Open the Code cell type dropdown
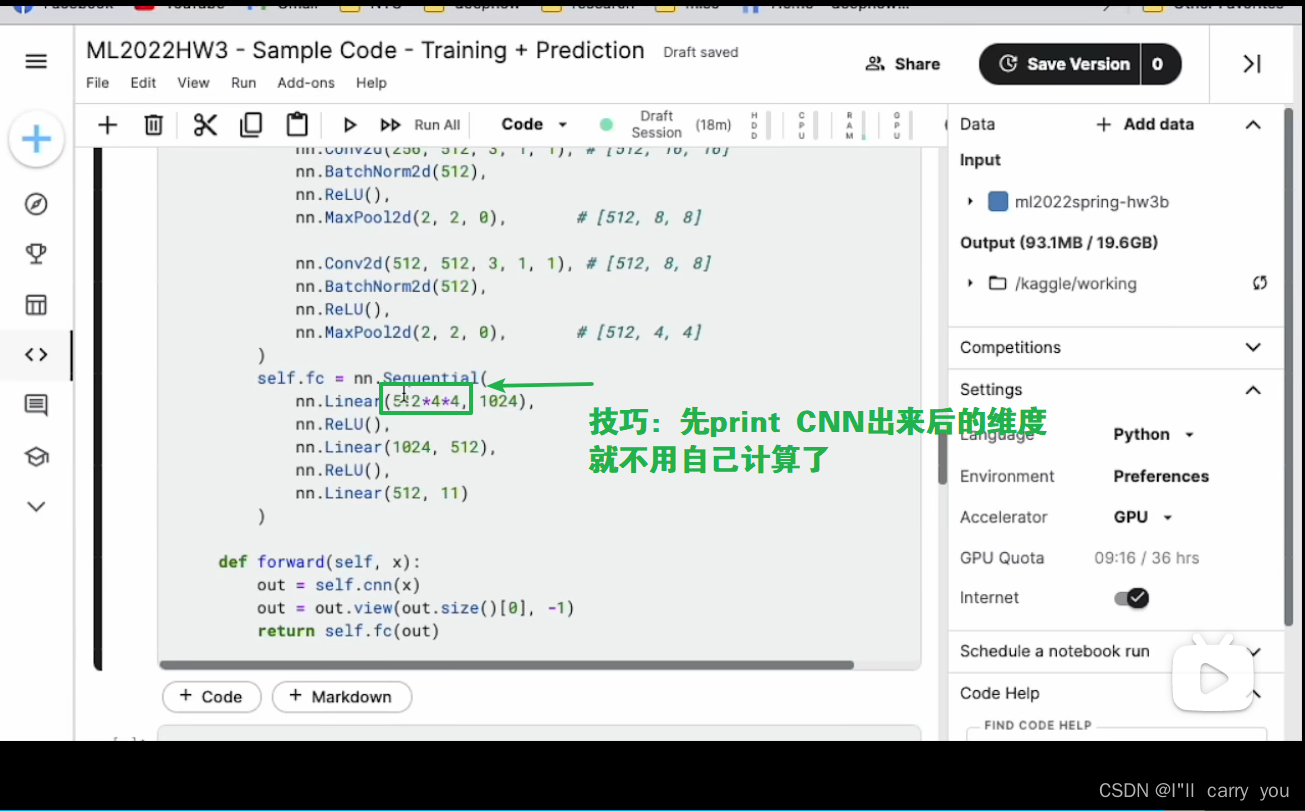Viewport: 1305px width, 811px height. click(534, 124)
